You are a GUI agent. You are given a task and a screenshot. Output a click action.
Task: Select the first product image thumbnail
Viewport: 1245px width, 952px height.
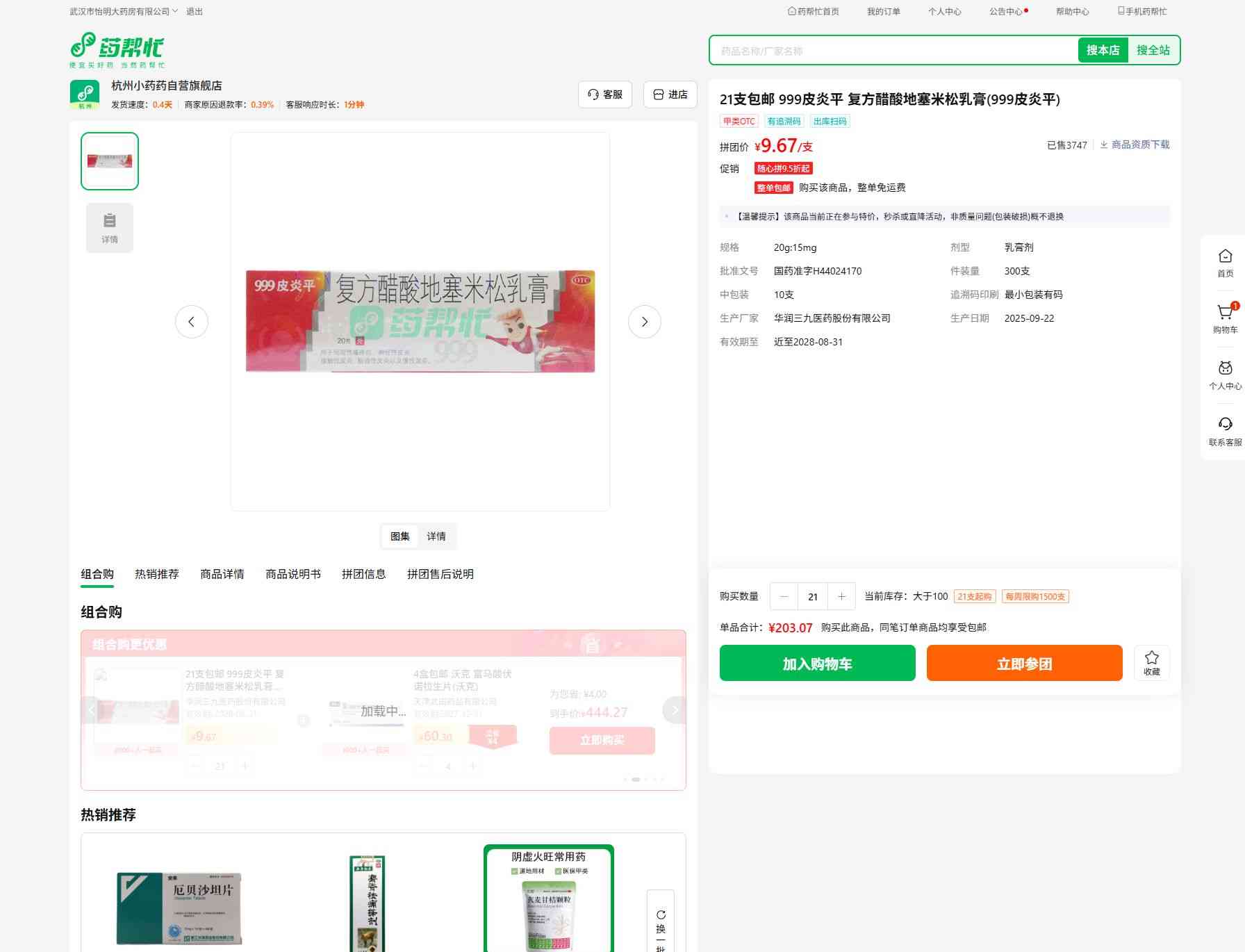(x=110, y=161)
